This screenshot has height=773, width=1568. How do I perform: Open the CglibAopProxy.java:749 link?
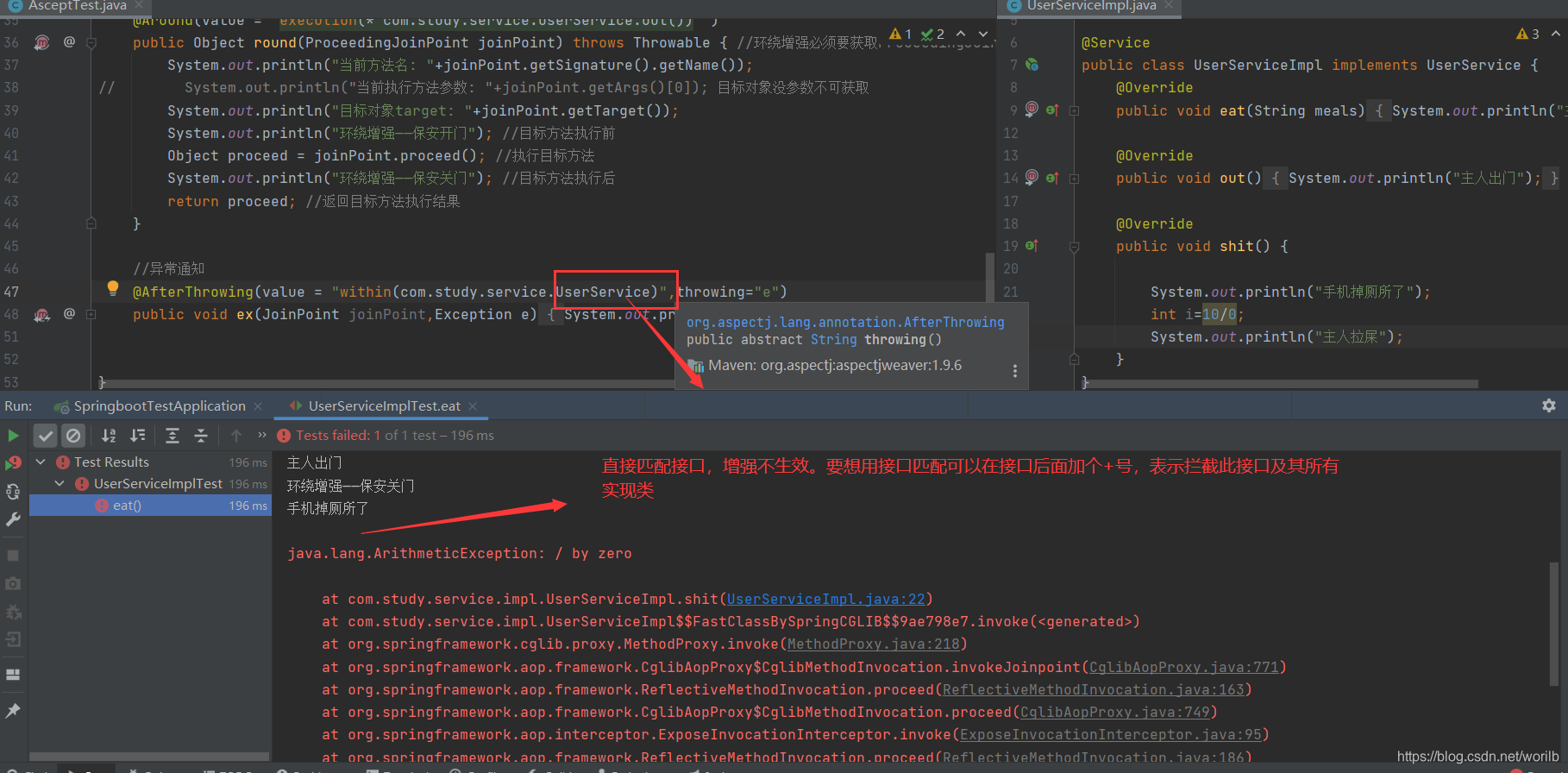point(1114,712)
